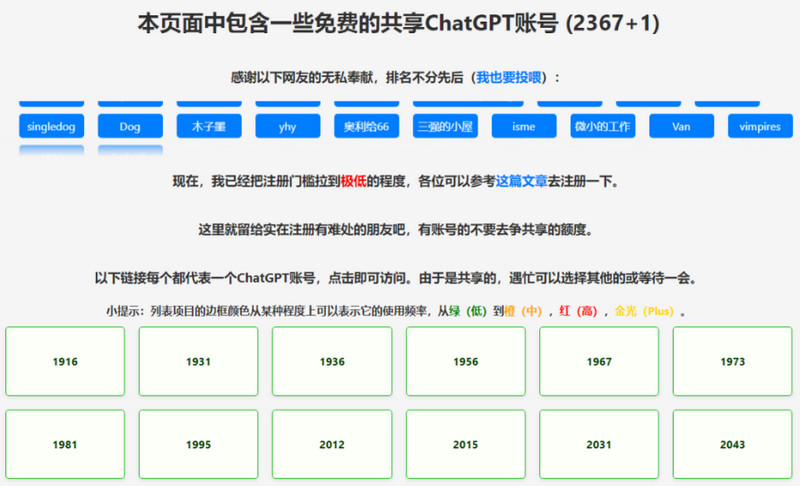The image size is (800, 486).
Task: Open shared account 1973
Action: [x=733, y=361]
